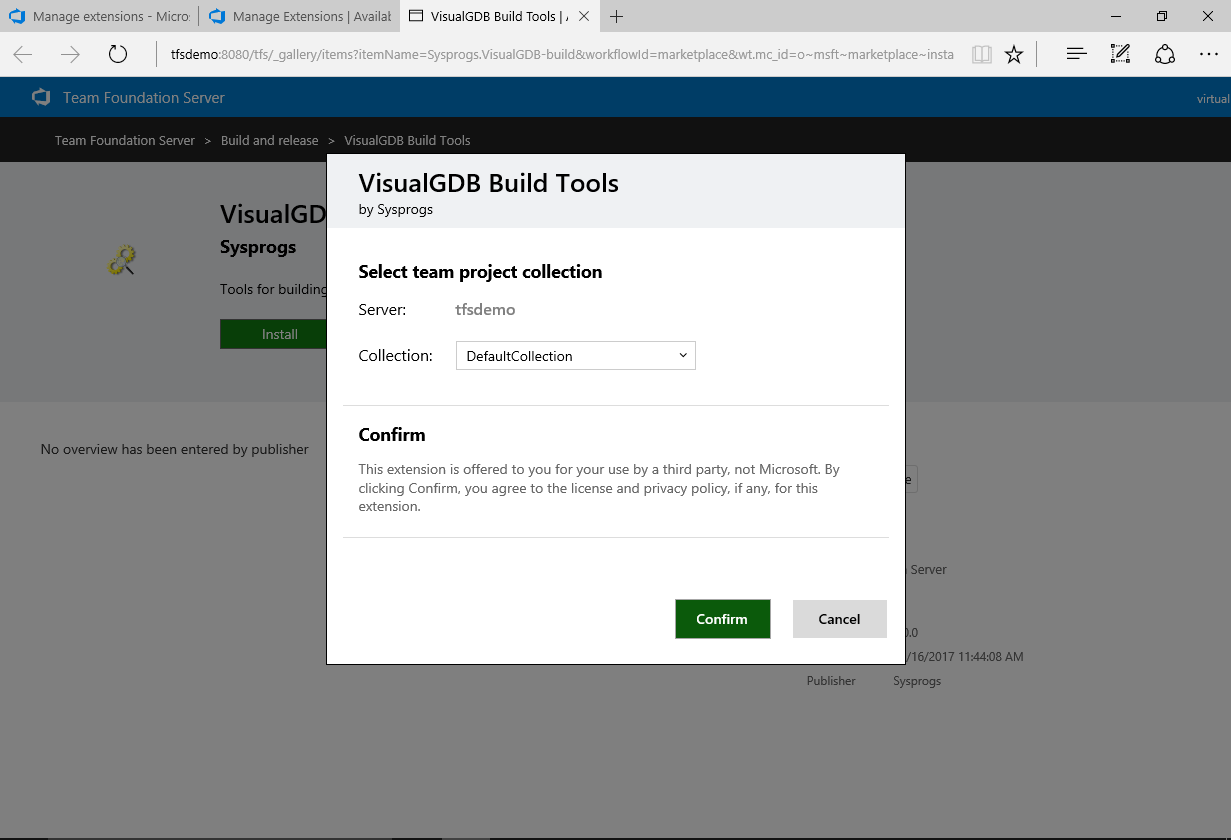Make a web note

(x=1120, y=55)
